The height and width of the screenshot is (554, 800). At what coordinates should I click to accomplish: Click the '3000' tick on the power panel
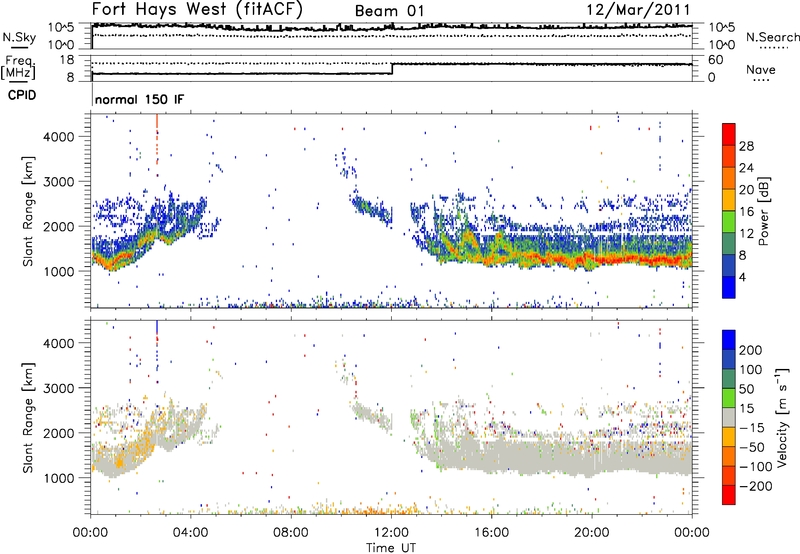coord(58,182)
